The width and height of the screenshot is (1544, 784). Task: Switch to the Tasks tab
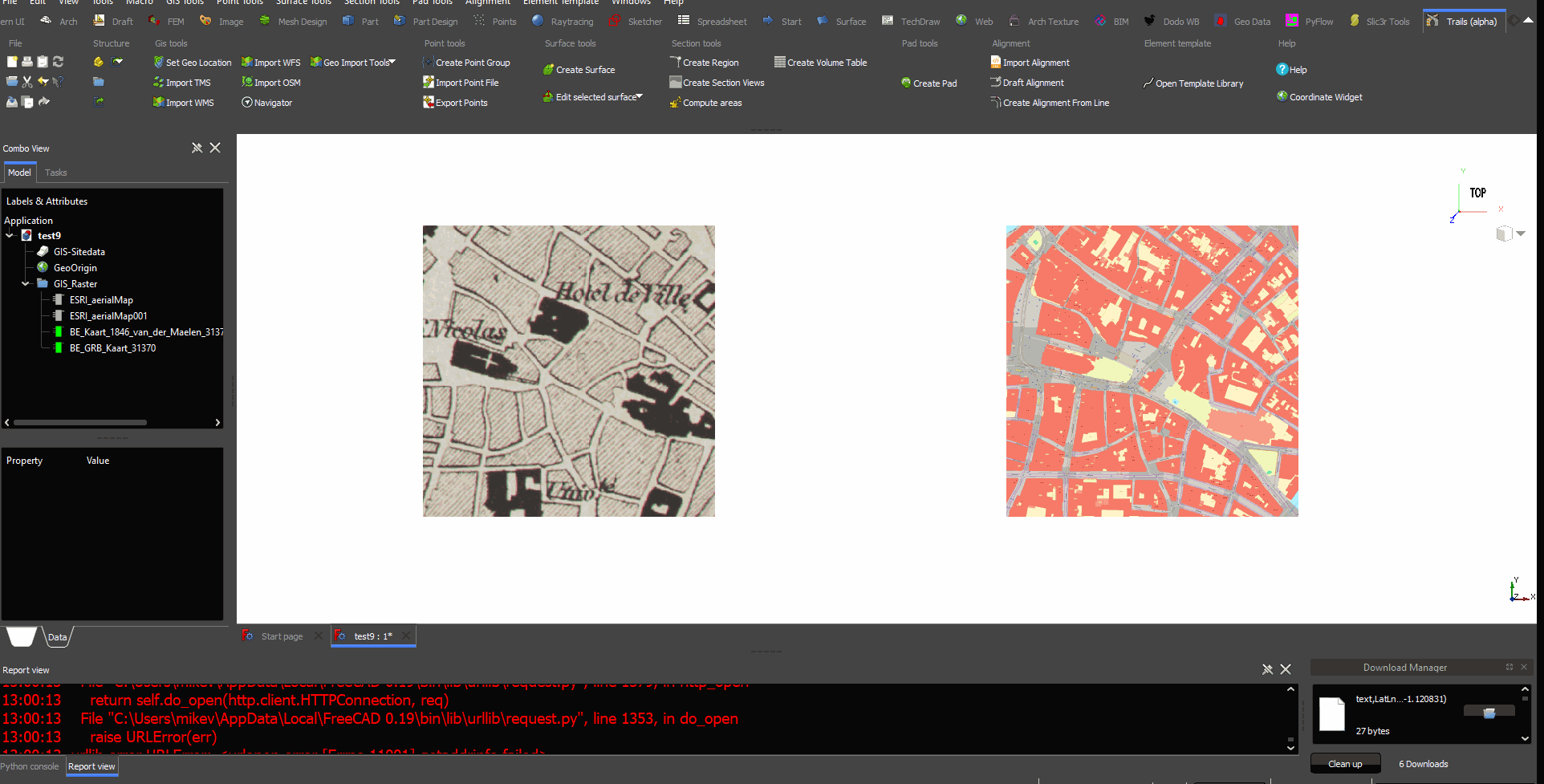point(56,173)
